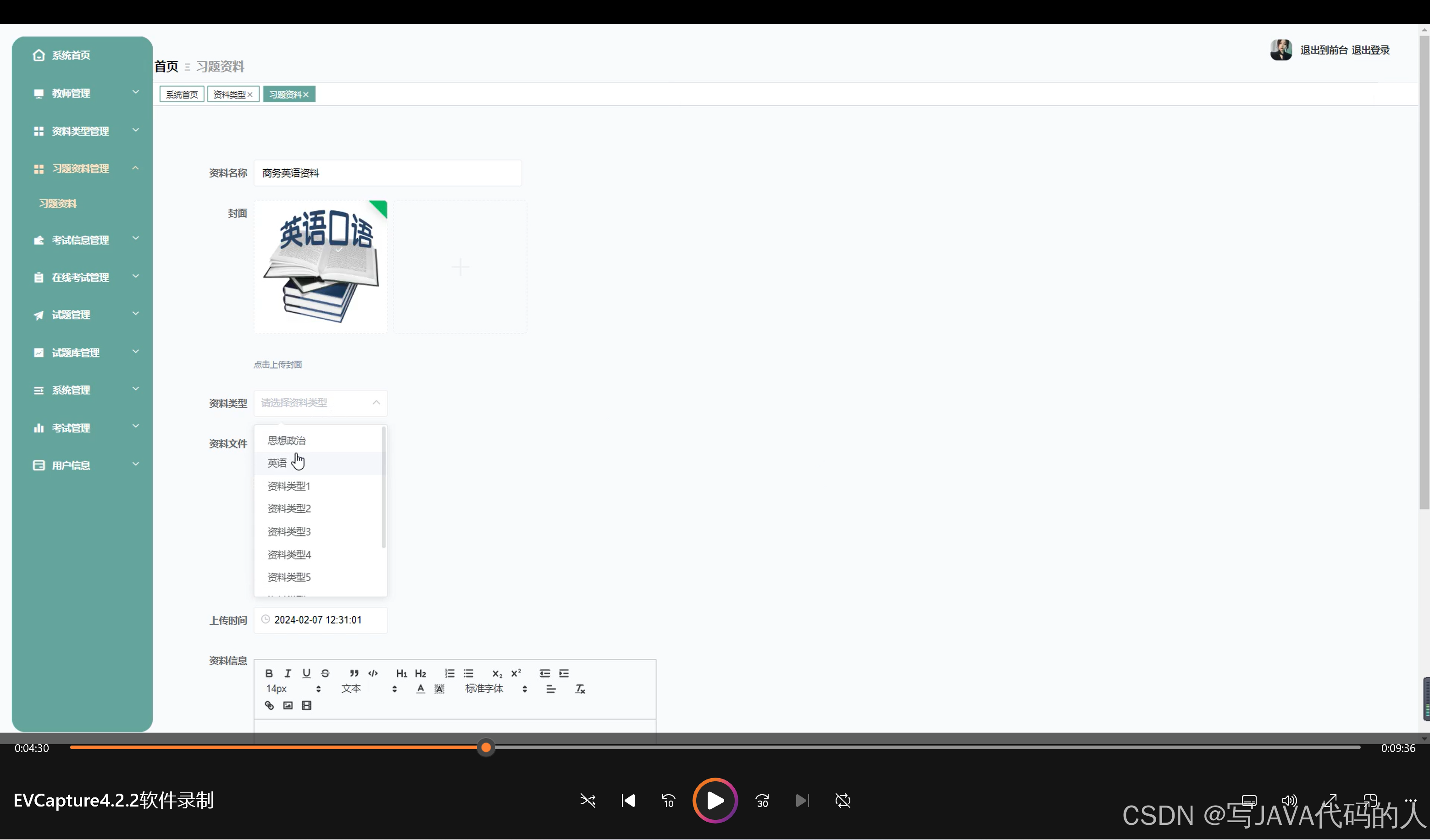The width and height of the screenshot is (1430, 840).
Task: Switch to the 系统首页 tab
Action: pyautogui.click(x=182, y=94)
